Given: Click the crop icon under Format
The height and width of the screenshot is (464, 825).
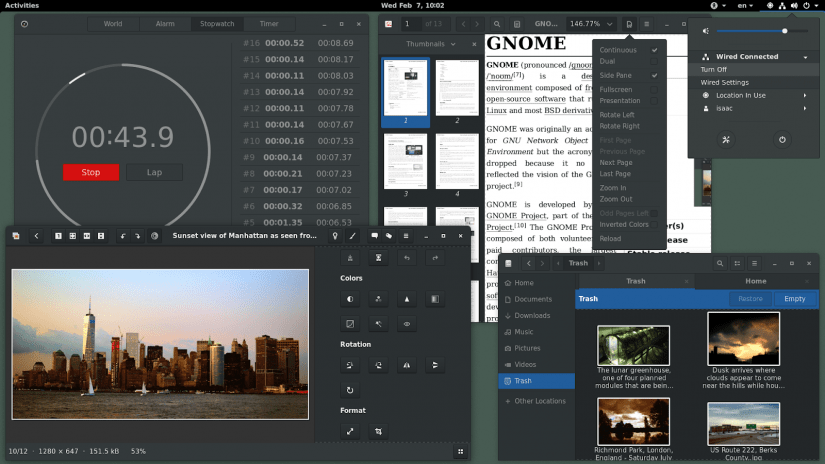Looking at the screenshot, I should point(379,432).
